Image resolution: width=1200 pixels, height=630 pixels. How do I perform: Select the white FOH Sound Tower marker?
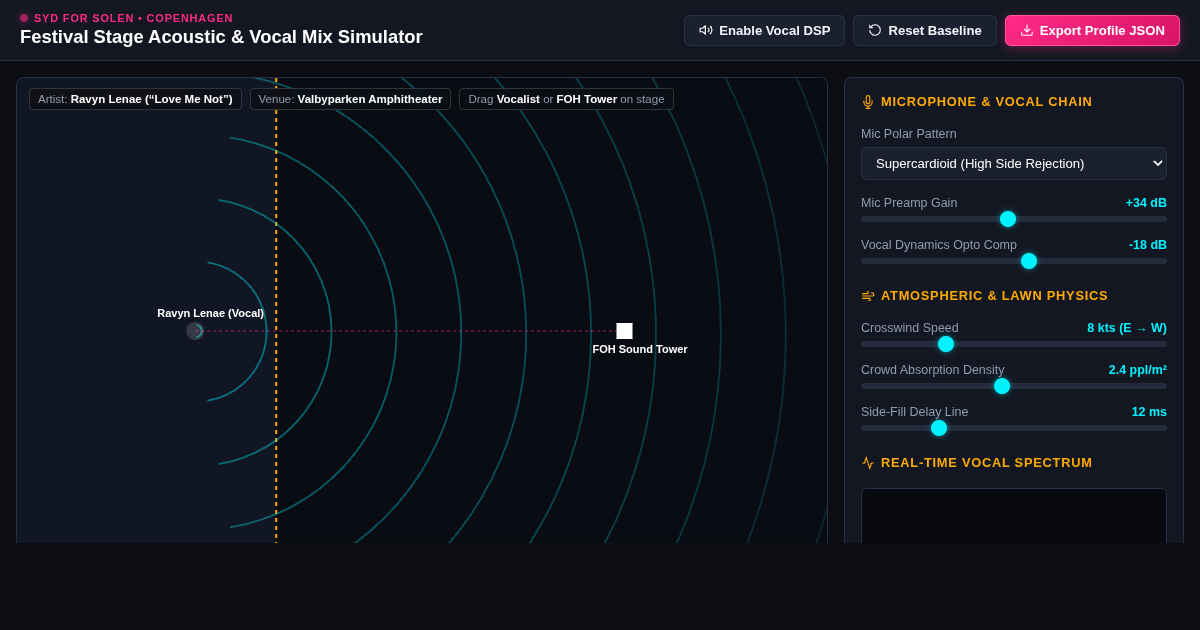[624, 331]
